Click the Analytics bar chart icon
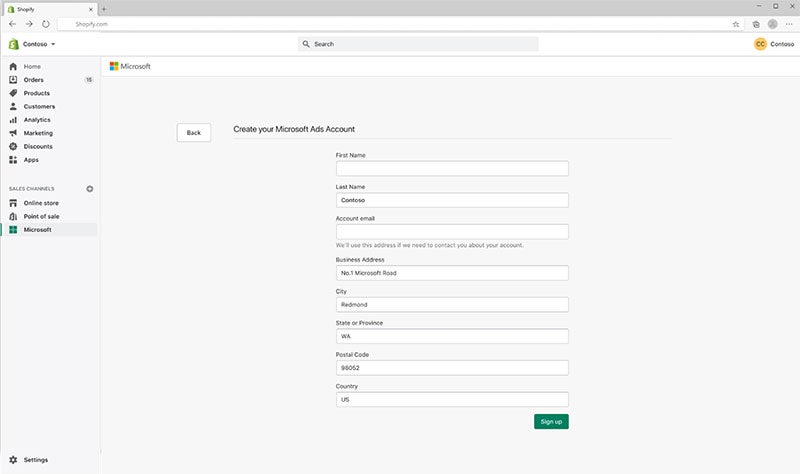 [x=13, y=120]
